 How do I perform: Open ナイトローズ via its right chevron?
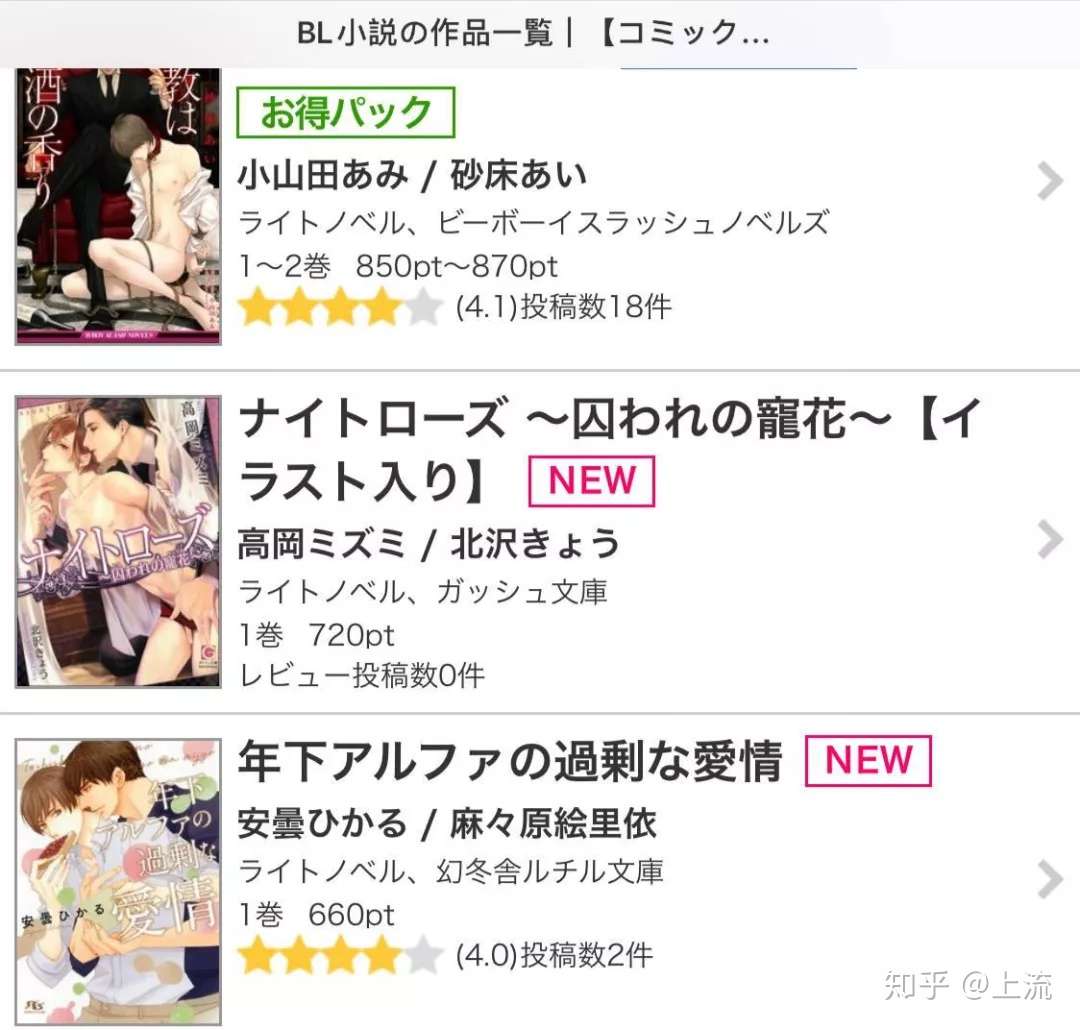[1050, 539]
